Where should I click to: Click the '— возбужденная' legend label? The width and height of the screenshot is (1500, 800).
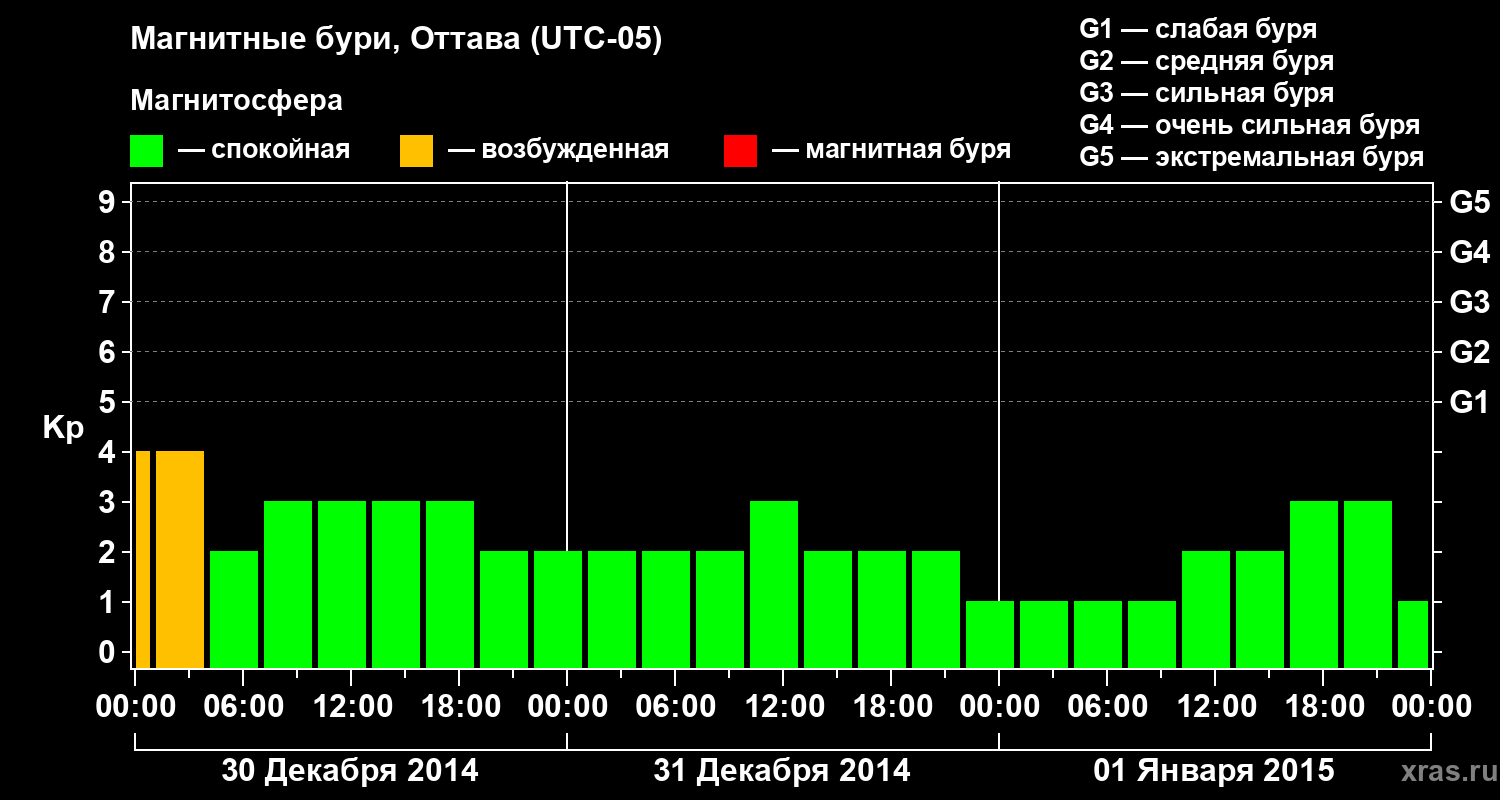pyautogui.click(x=558, y=151)
